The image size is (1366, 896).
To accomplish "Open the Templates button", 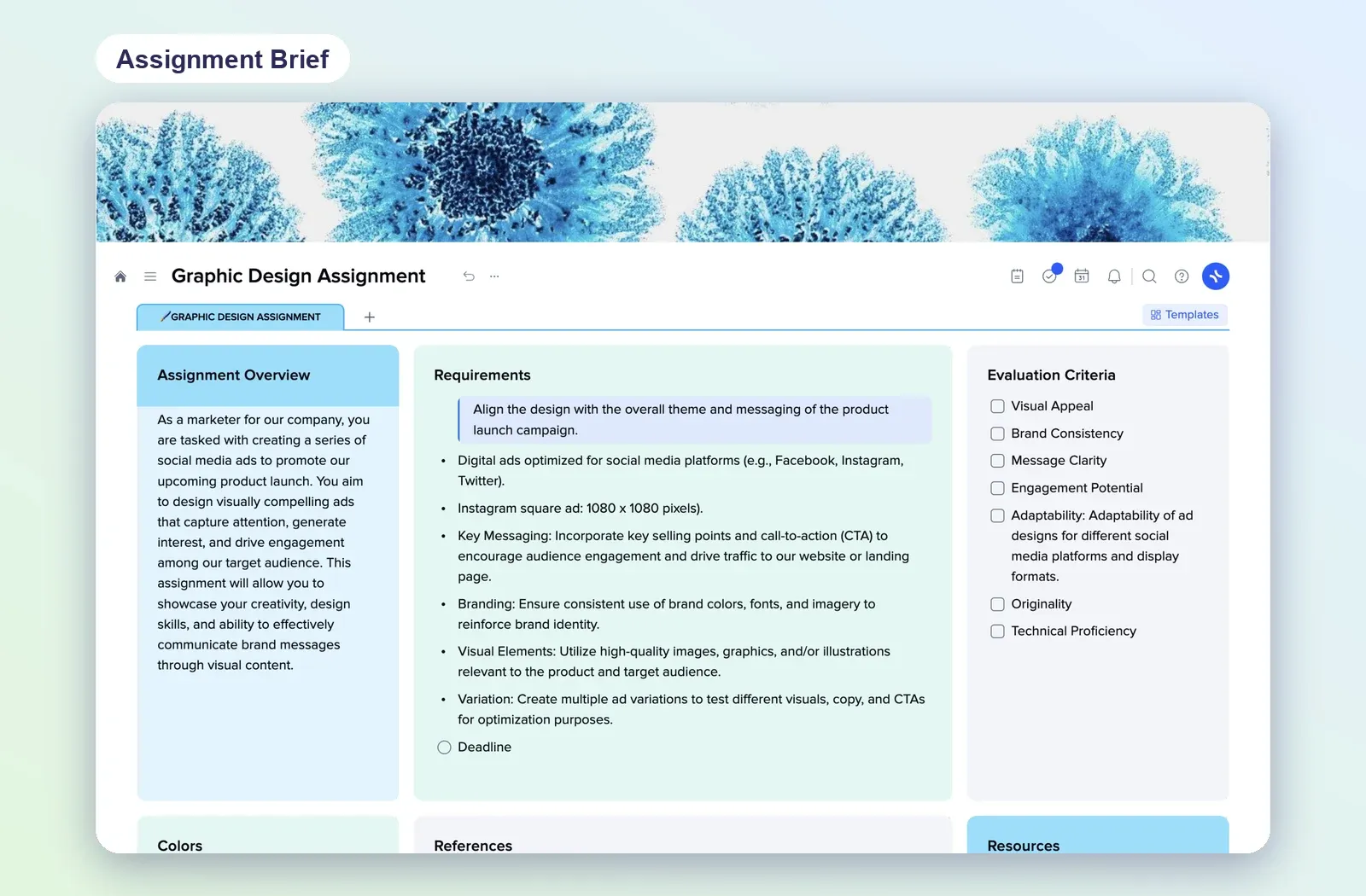I will (1185, 315).
